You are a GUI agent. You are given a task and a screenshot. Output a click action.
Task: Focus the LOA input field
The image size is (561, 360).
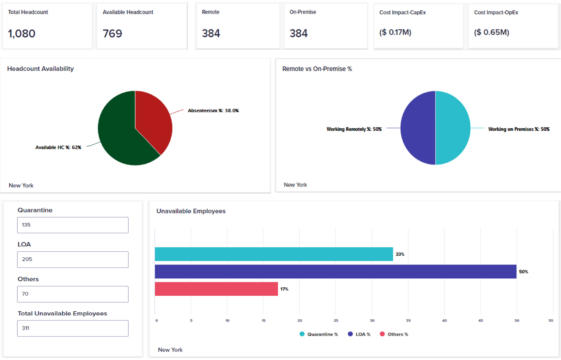coord(73,259)
